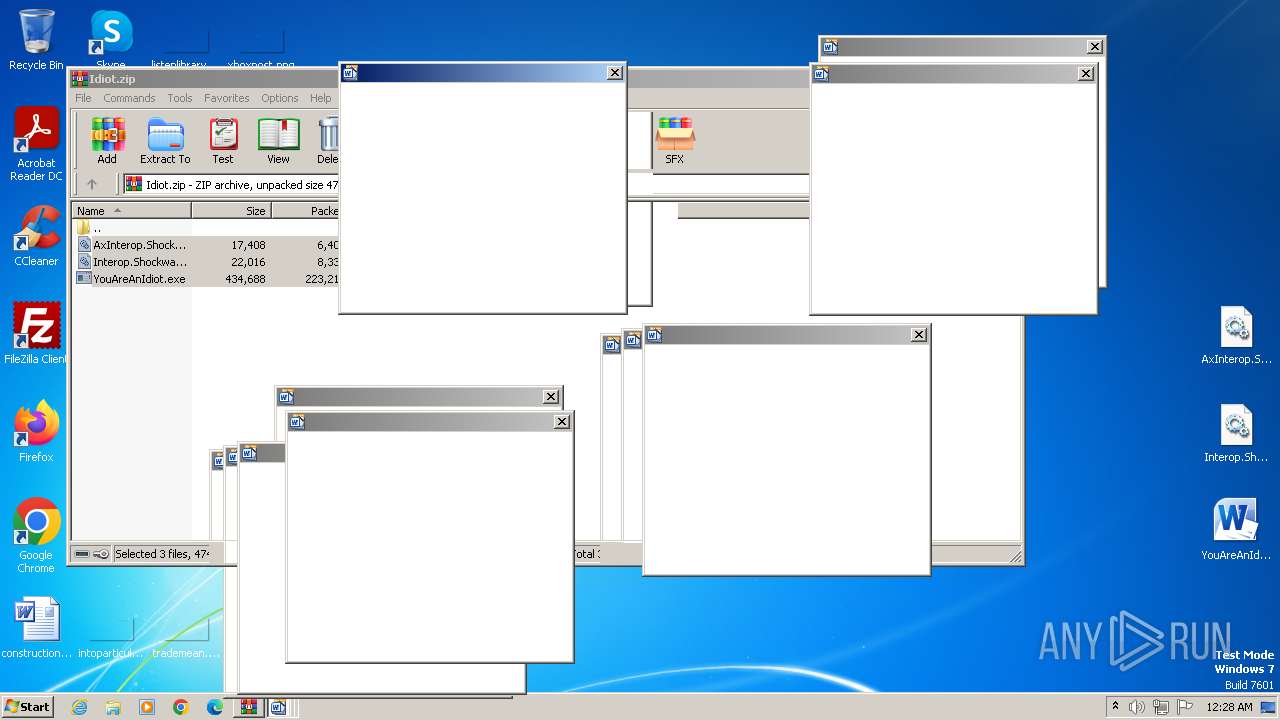Select the AxInterop.S... desktop file icon
The image size is (1280, 720).
coord(1236,336)
